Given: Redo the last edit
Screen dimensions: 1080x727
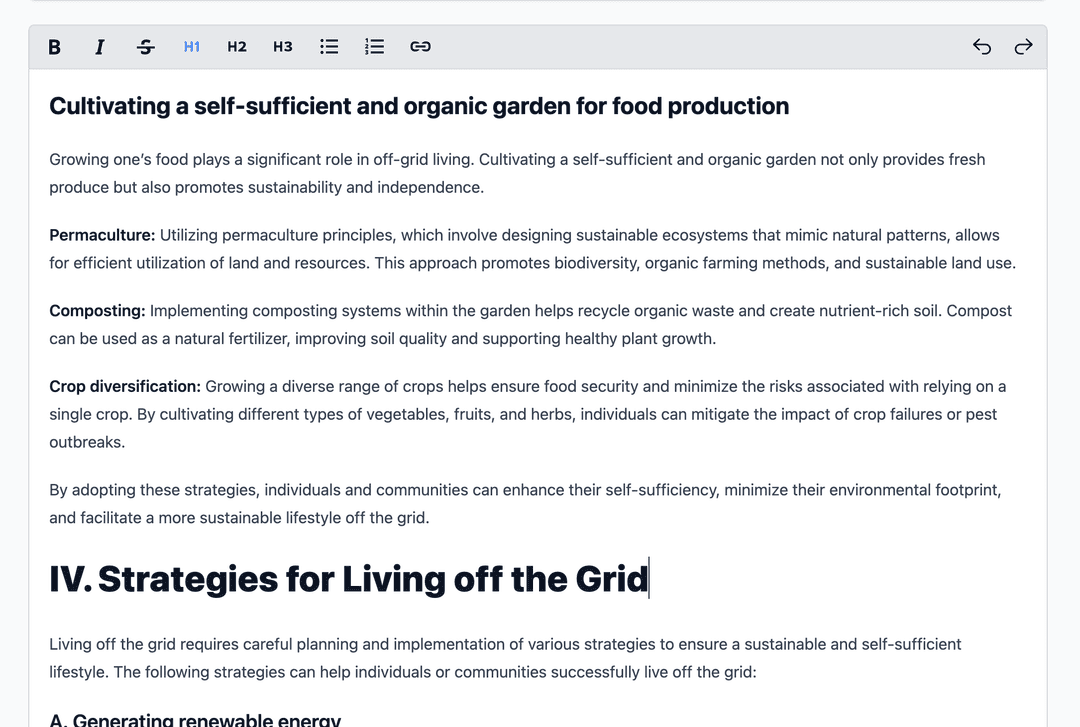Looking at the screenshot, I should click(1023, 46).
